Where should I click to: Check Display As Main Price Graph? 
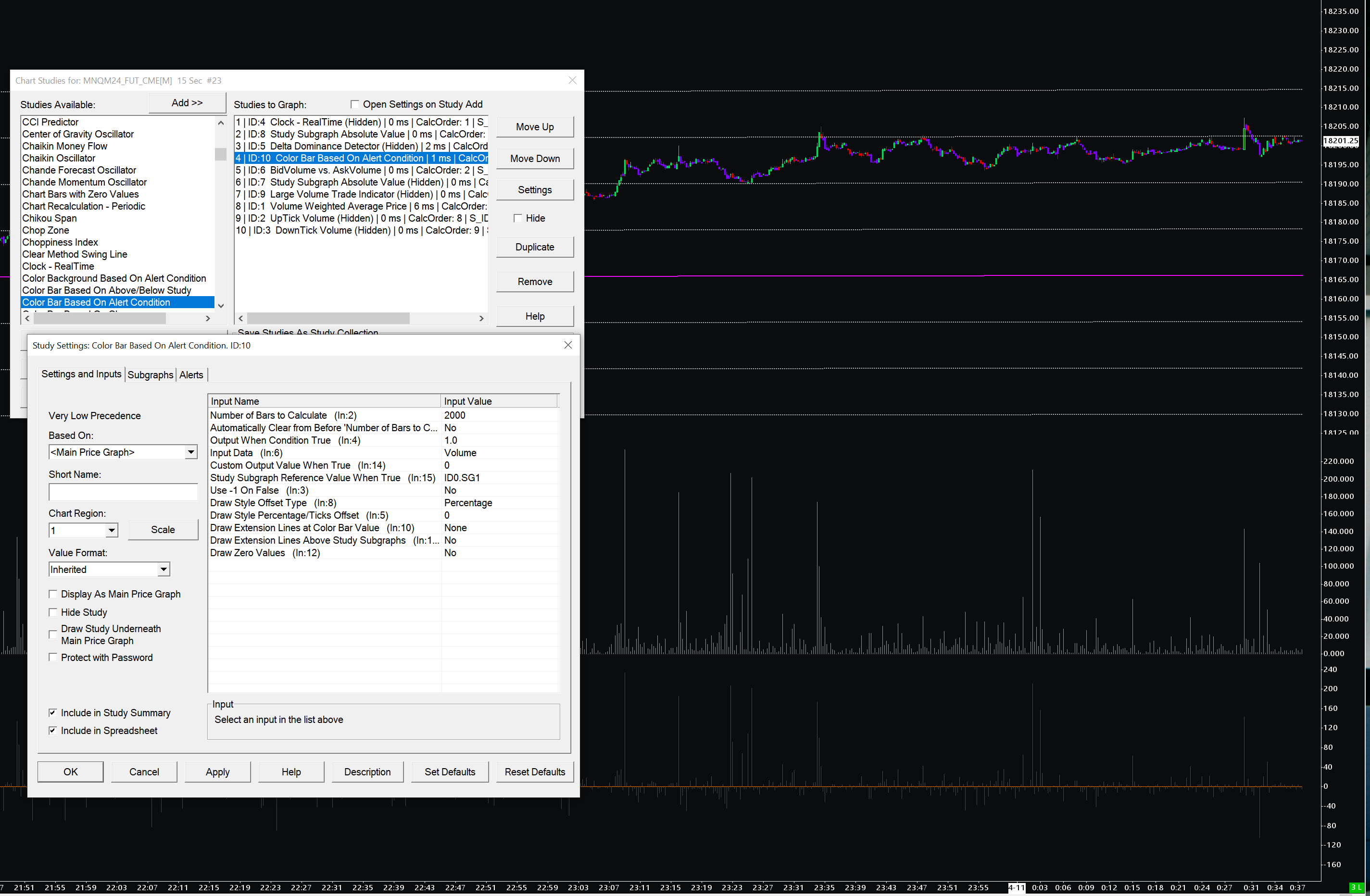pyautogui.click(x=53, y=595)
